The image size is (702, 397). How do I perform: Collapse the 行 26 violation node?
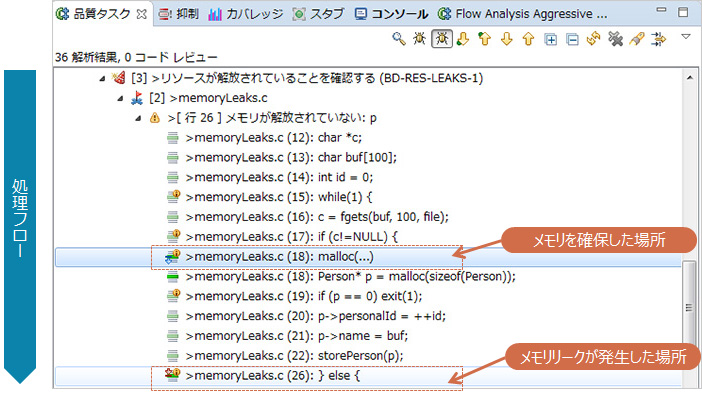point(138,118)
